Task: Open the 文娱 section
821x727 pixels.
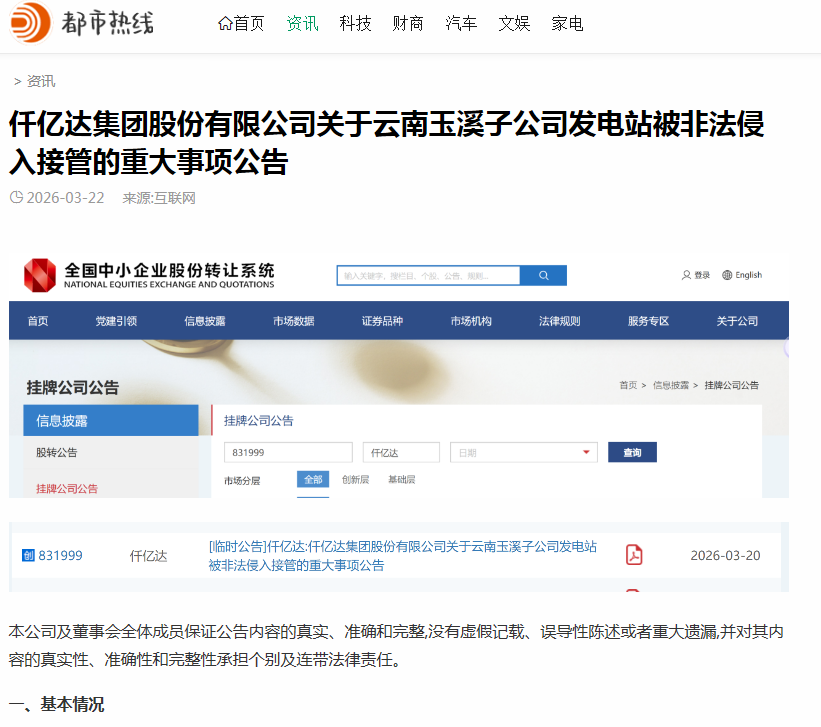Action: pyautogui.click(x=514, y=24)
